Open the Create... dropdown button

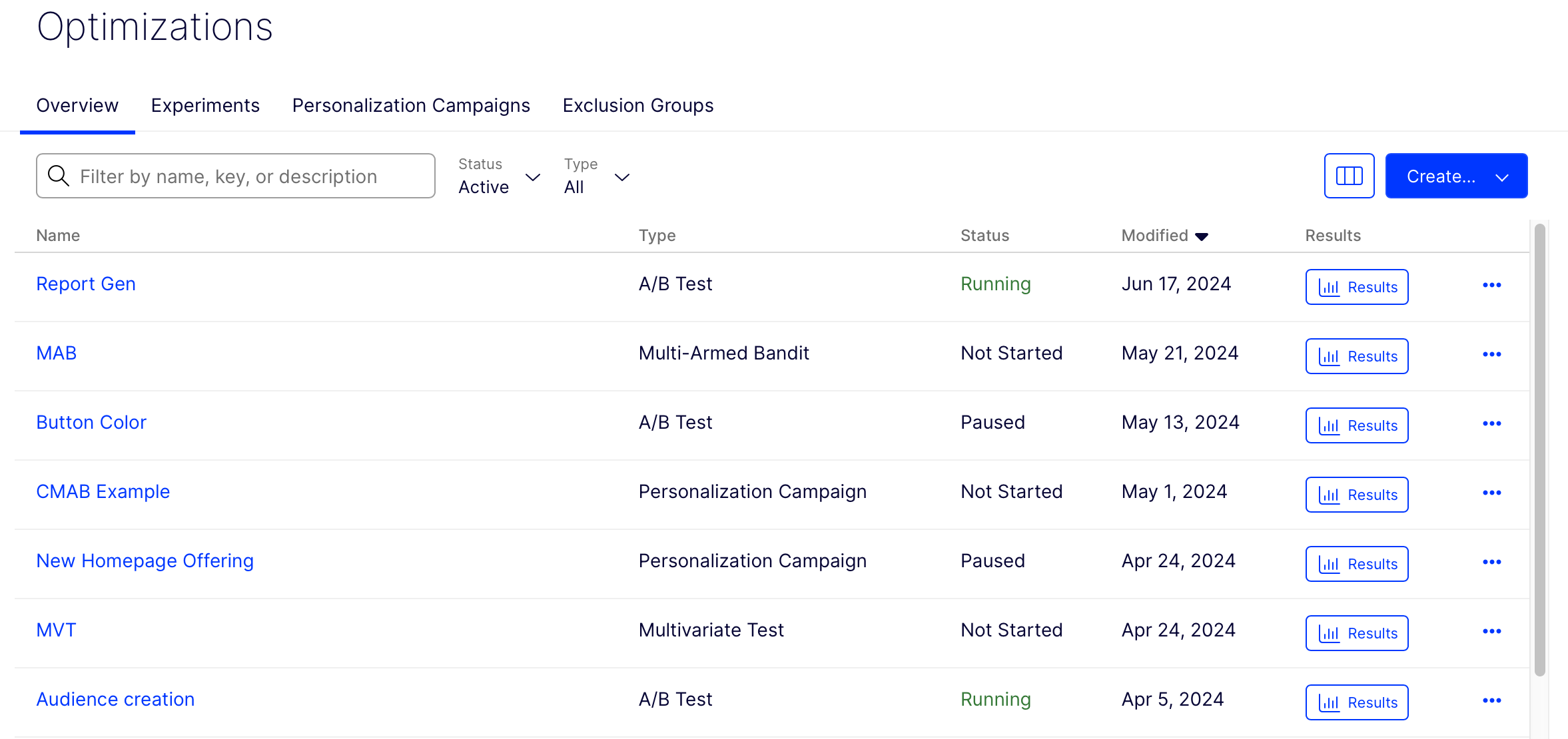1456,176
